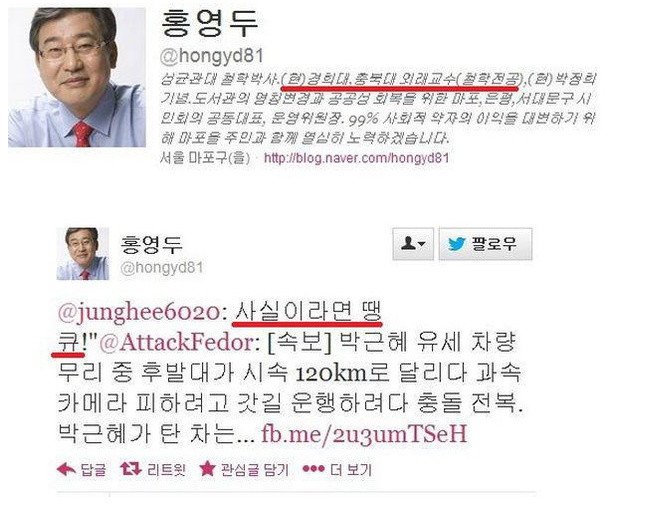Click the @junghee6020 mention
Screen dimensions: 659x505
139,313
